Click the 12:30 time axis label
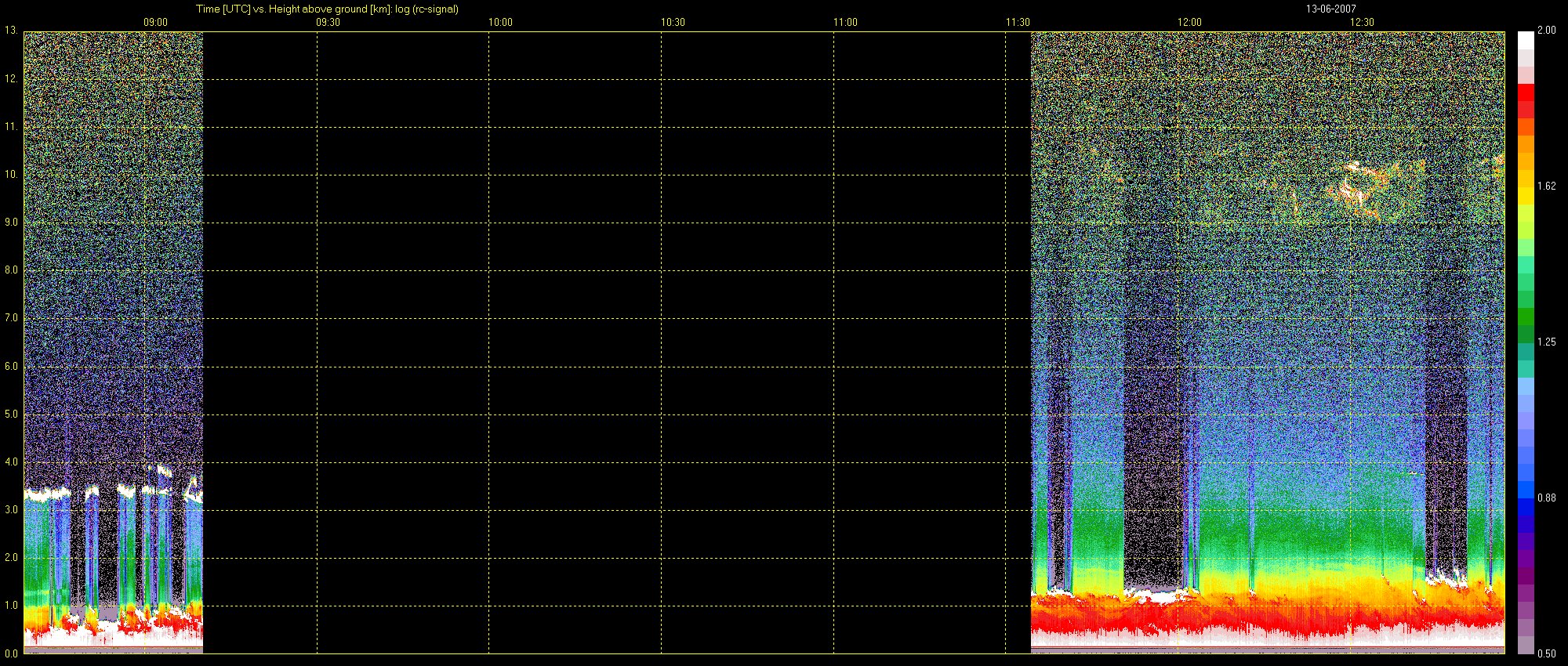1568x666 pixels. [x=1362, y=22]
